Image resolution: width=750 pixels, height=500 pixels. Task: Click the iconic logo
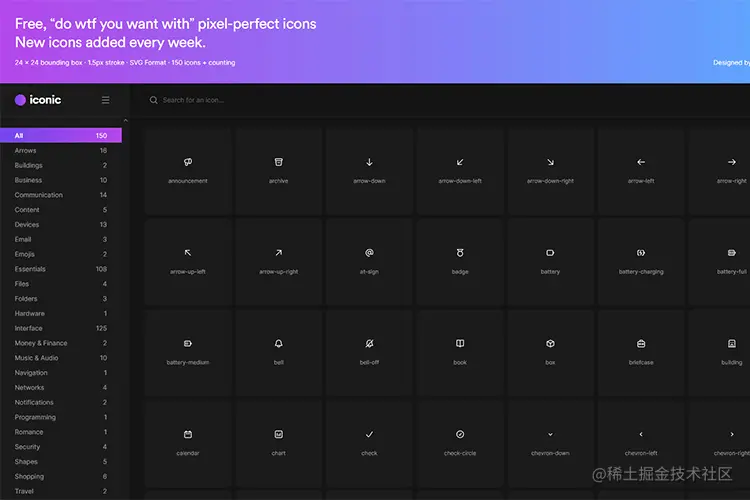point(38,100)
